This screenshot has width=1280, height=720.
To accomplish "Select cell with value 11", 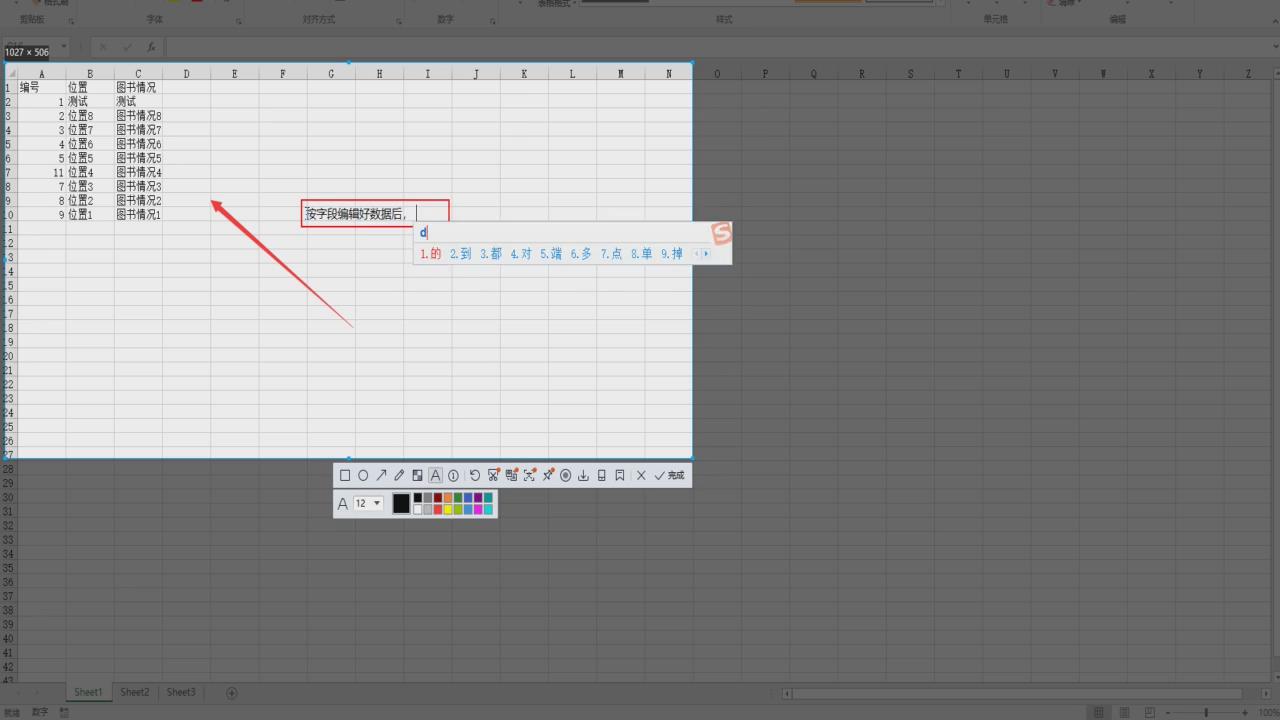I will click(x=41, y=172).
